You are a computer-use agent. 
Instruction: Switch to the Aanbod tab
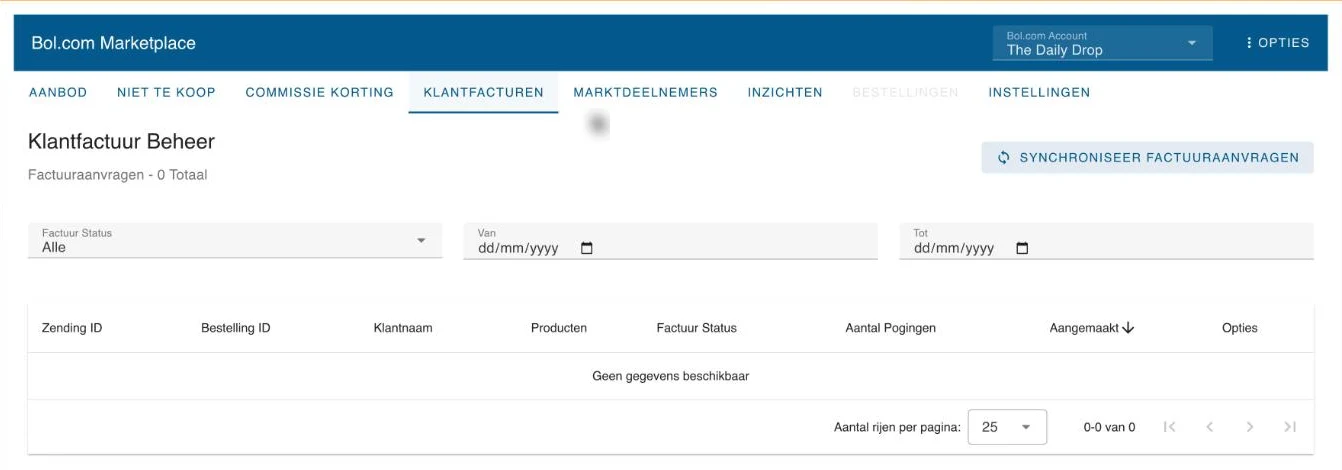pos(58,92)
